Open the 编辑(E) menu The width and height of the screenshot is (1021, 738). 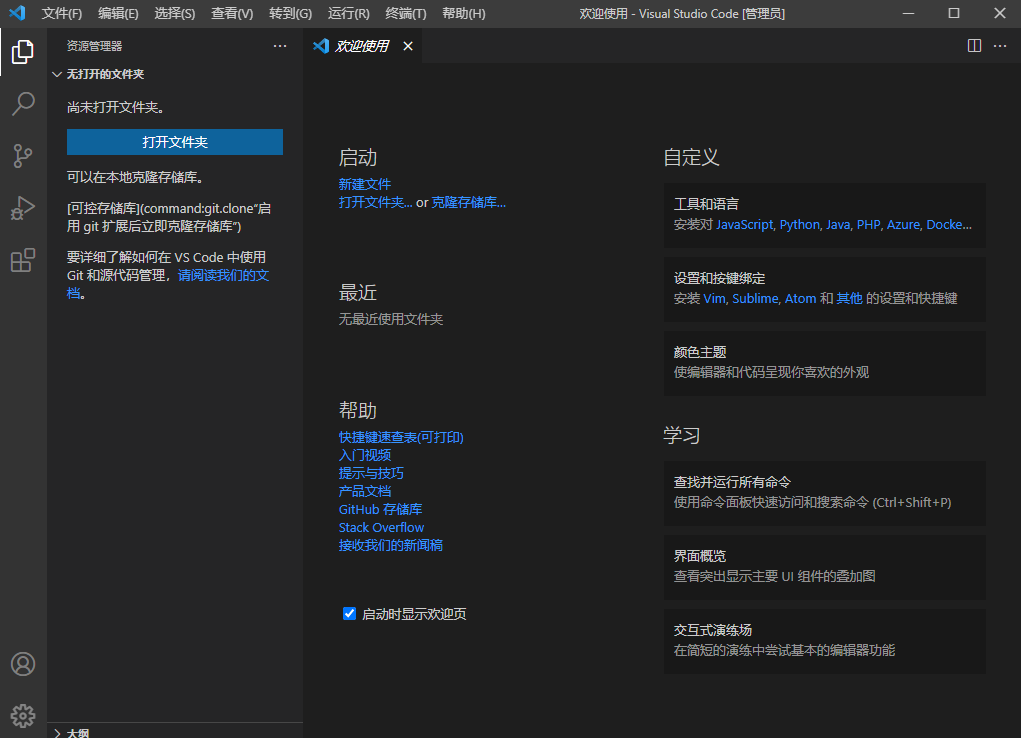[x=118, y=13]
